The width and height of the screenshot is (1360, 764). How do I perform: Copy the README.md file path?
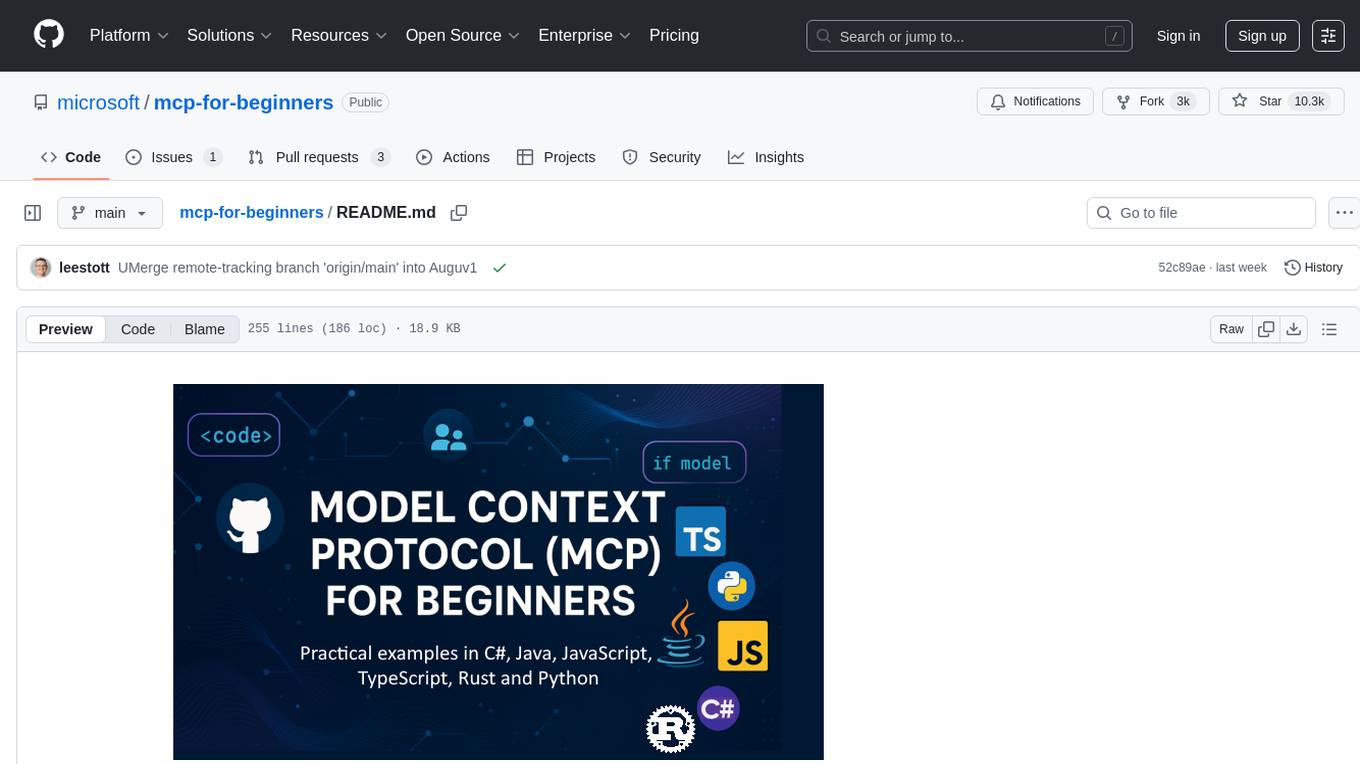[x=459, y=213]
